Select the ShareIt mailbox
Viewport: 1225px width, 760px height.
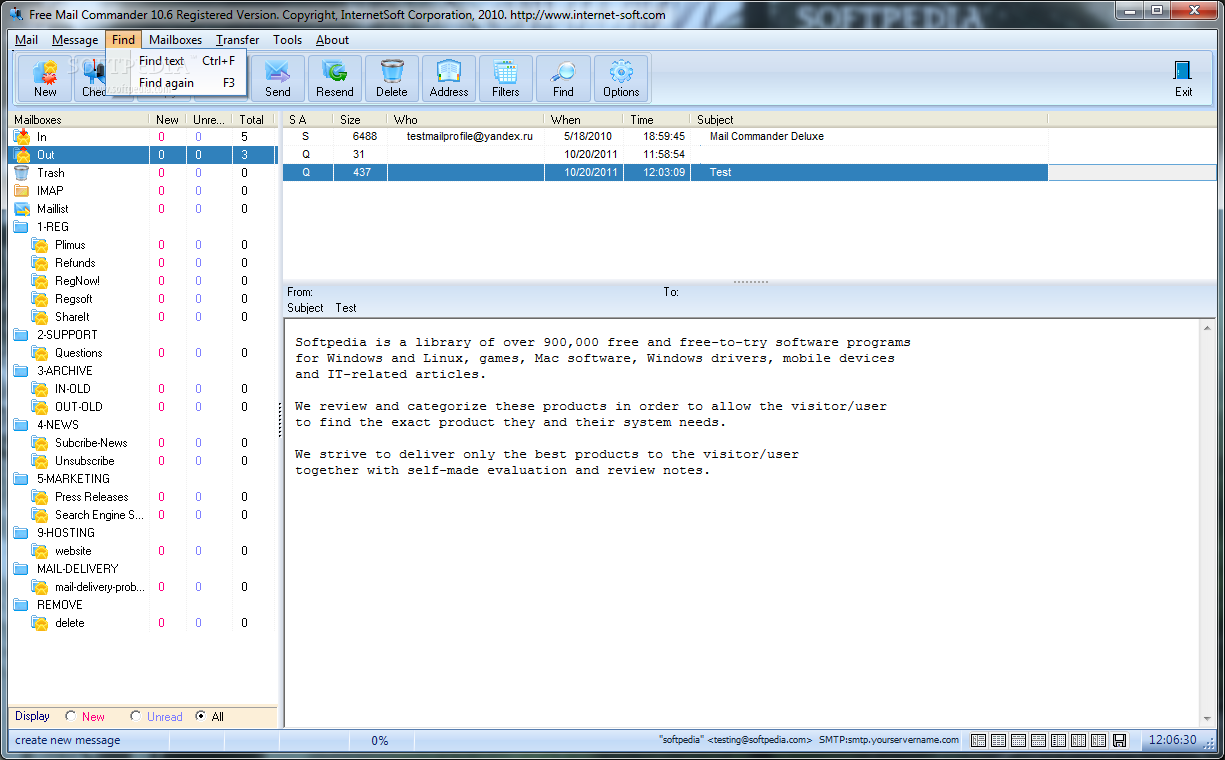pos(72,317)
